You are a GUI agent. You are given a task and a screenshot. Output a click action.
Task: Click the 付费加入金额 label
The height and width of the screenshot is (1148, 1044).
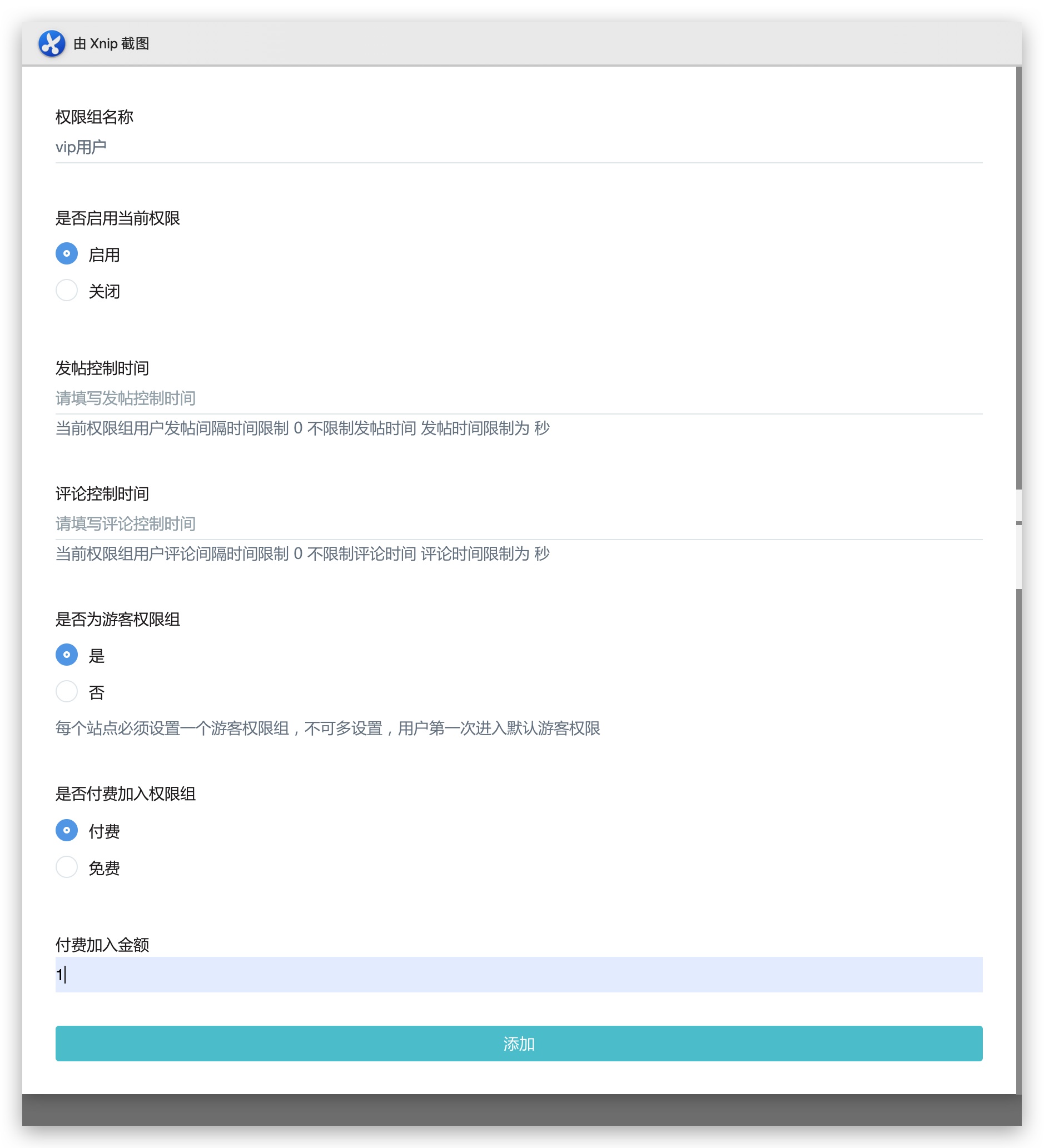(102, 945)
